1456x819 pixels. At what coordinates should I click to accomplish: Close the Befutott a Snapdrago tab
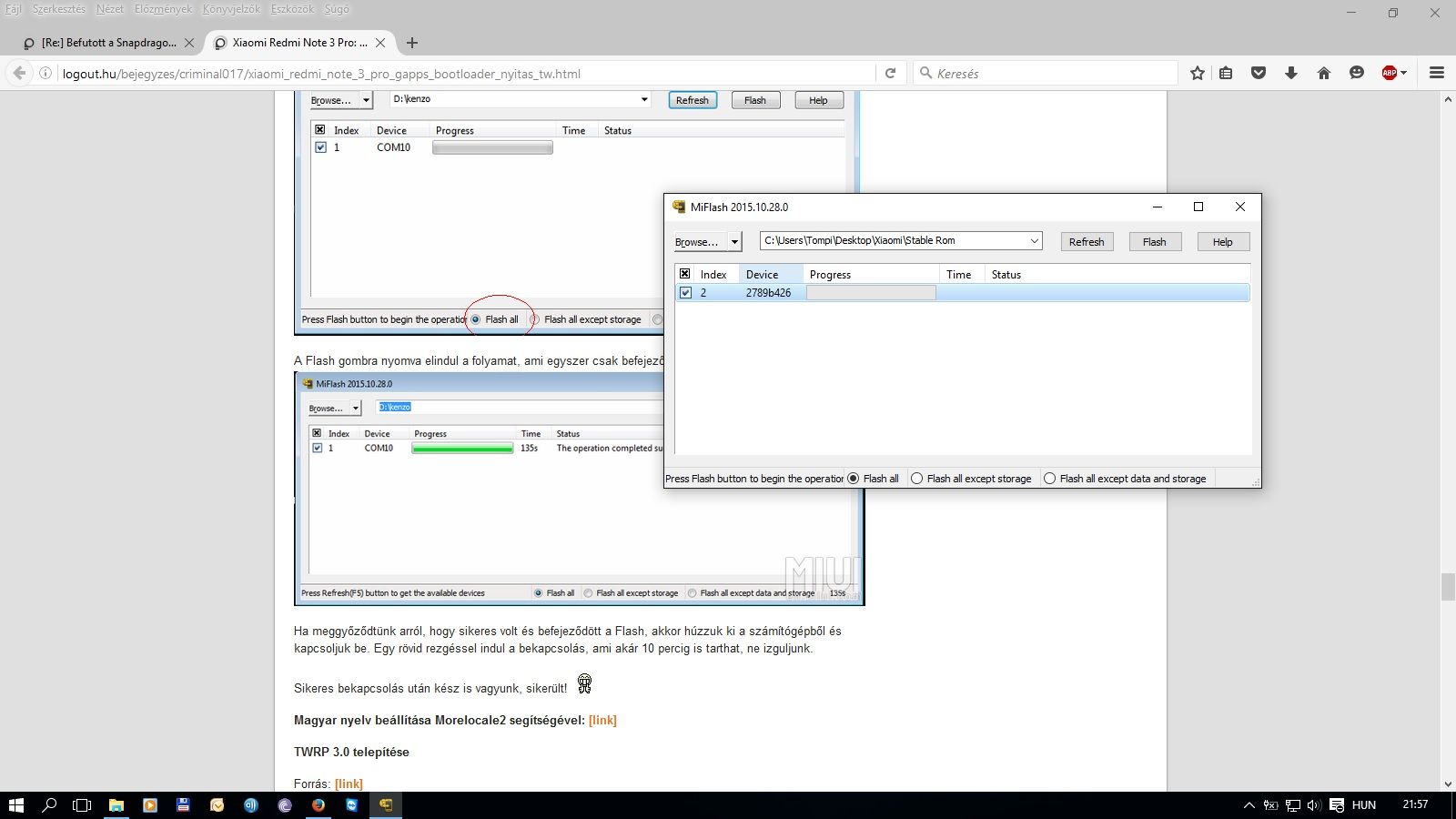click(189, 43)
